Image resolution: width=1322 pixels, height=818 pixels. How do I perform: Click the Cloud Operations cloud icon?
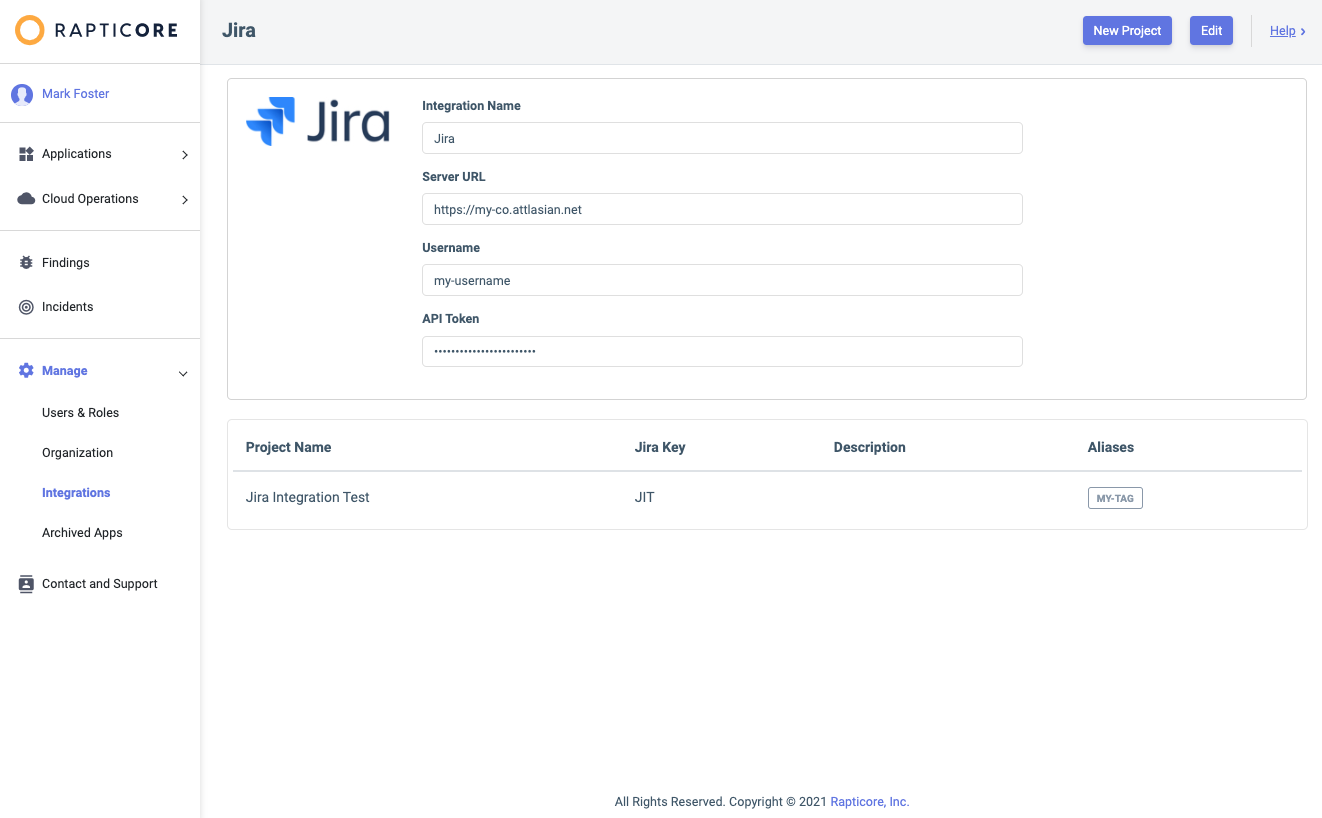(x=26, y=199)
